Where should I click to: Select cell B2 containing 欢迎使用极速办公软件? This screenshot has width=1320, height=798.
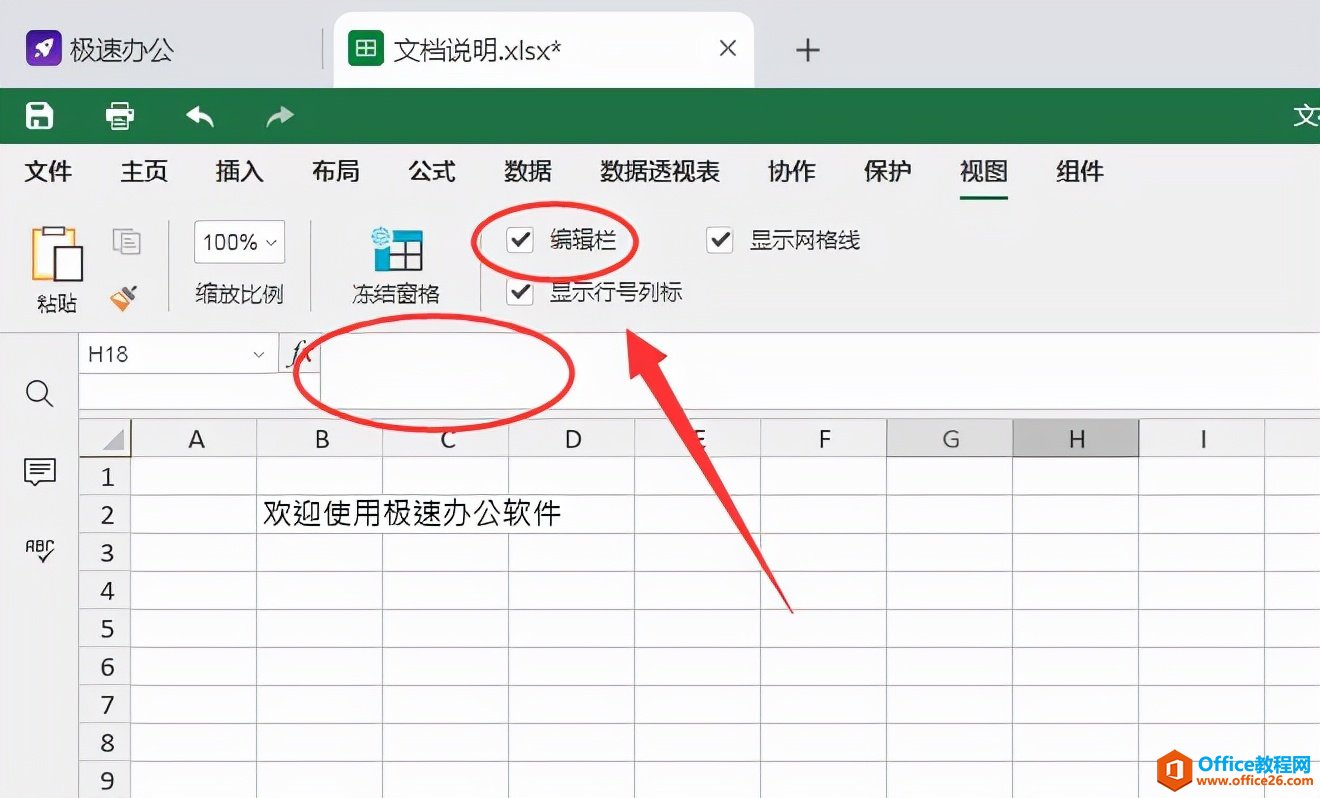321,514
